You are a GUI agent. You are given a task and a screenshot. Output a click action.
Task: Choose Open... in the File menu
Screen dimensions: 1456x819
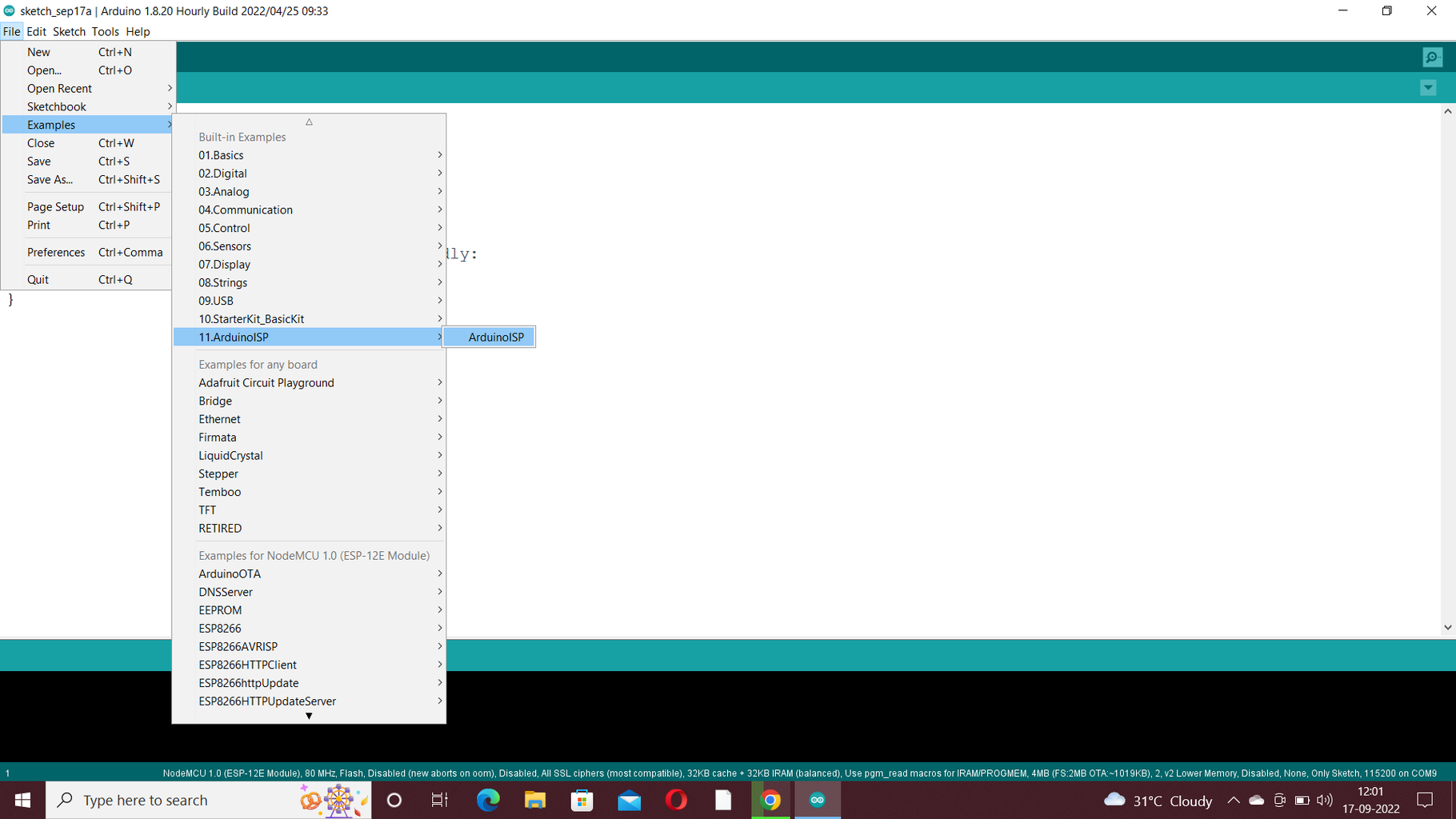coord(88,70)
